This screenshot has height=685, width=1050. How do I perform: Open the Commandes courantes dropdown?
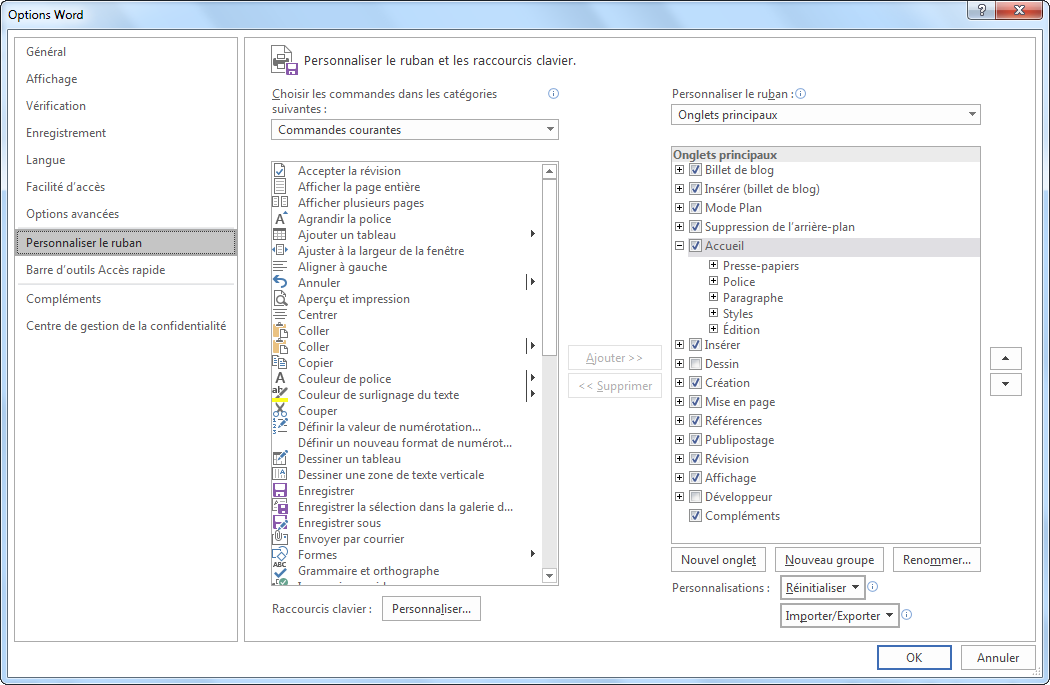coord(415,130)
